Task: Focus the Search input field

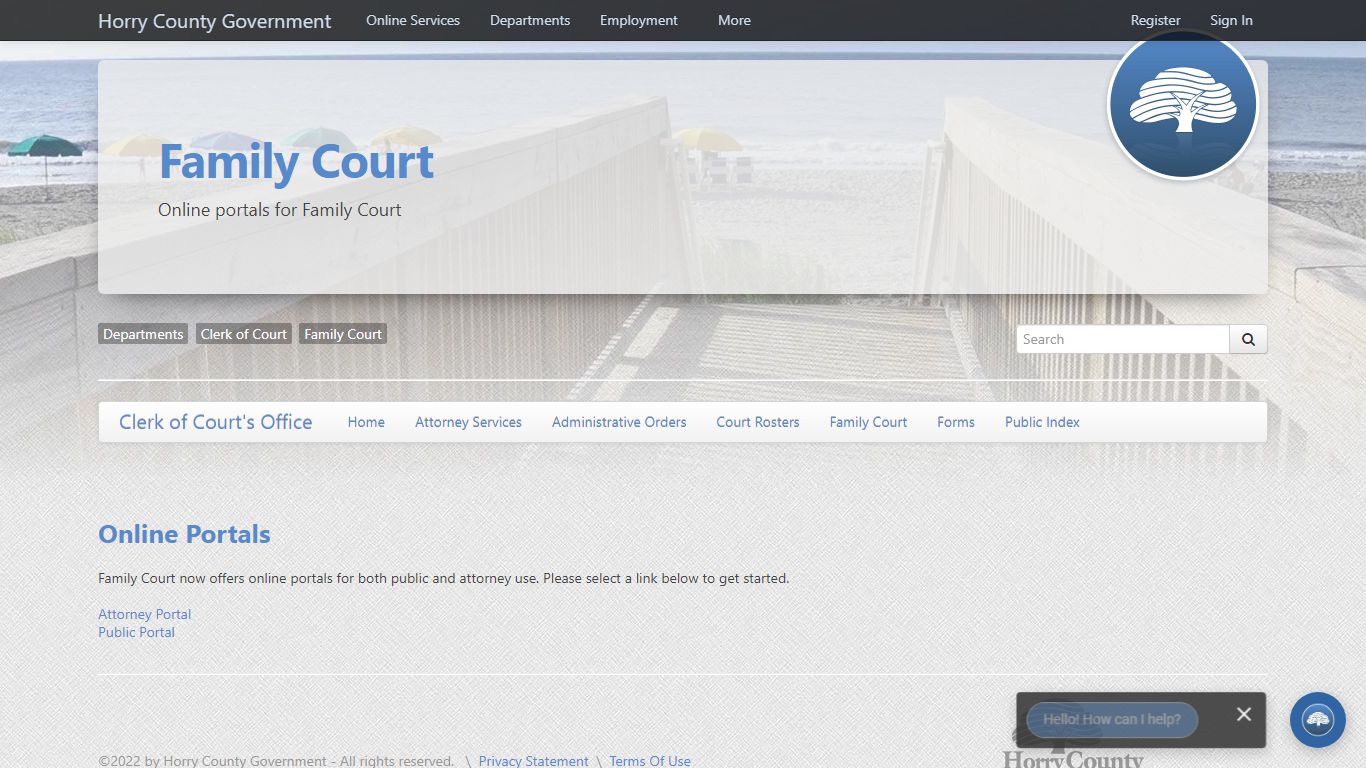Action: click(x=1123, y=339)
